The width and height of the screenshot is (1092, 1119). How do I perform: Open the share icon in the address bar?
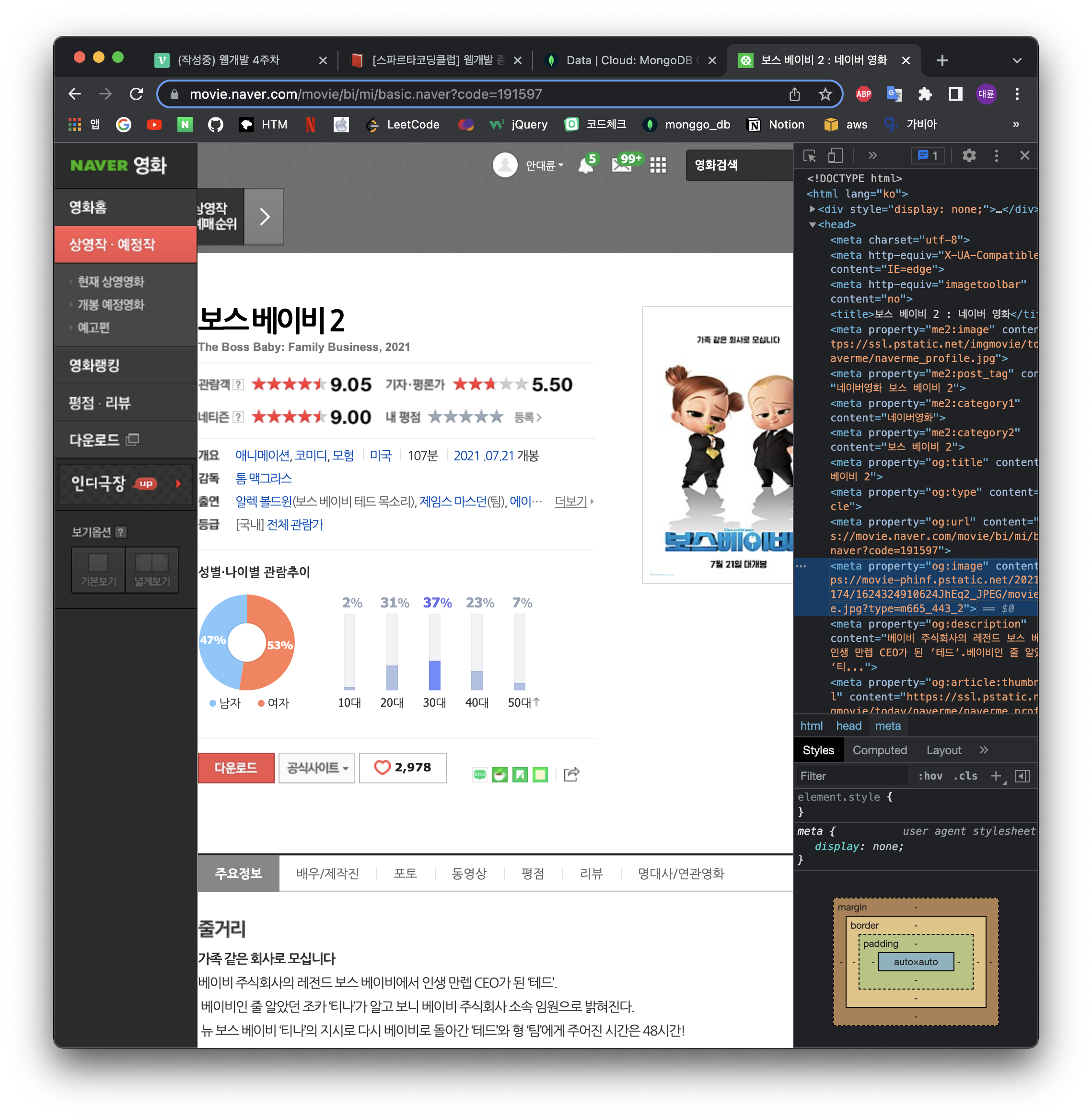(x=794, y=94)
